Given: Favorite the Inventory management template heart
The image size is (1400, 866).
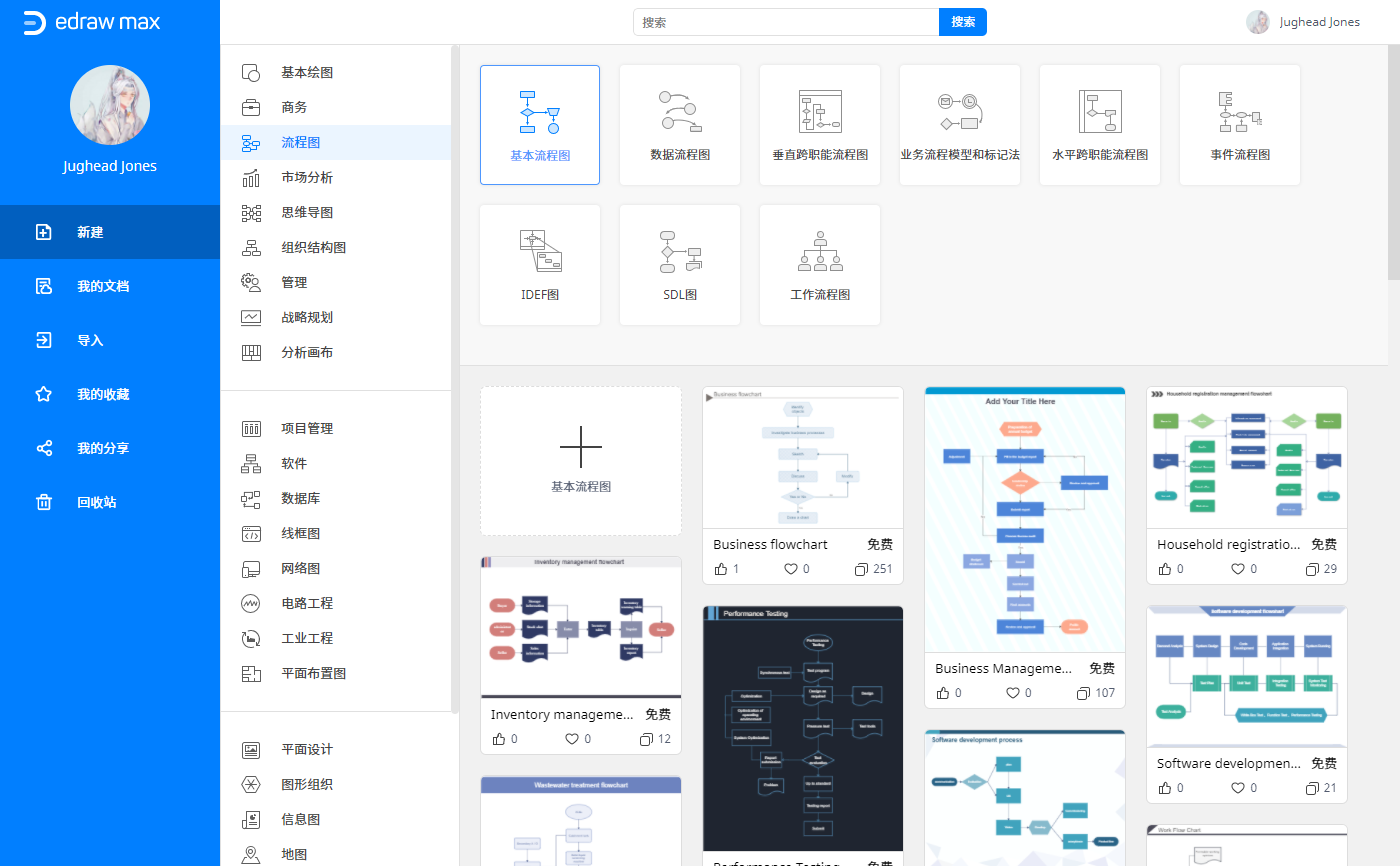Looking at the screenshot, I should [572, 739].
